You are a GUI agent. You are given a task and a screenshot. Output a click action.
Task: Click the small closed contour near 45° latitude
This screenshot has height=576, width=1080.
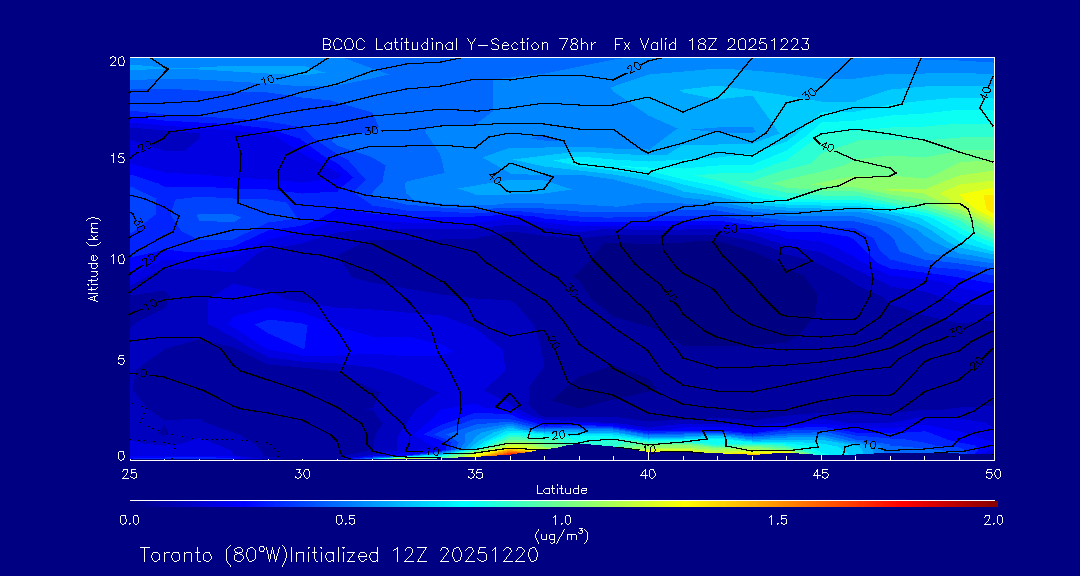coord(795,258)
